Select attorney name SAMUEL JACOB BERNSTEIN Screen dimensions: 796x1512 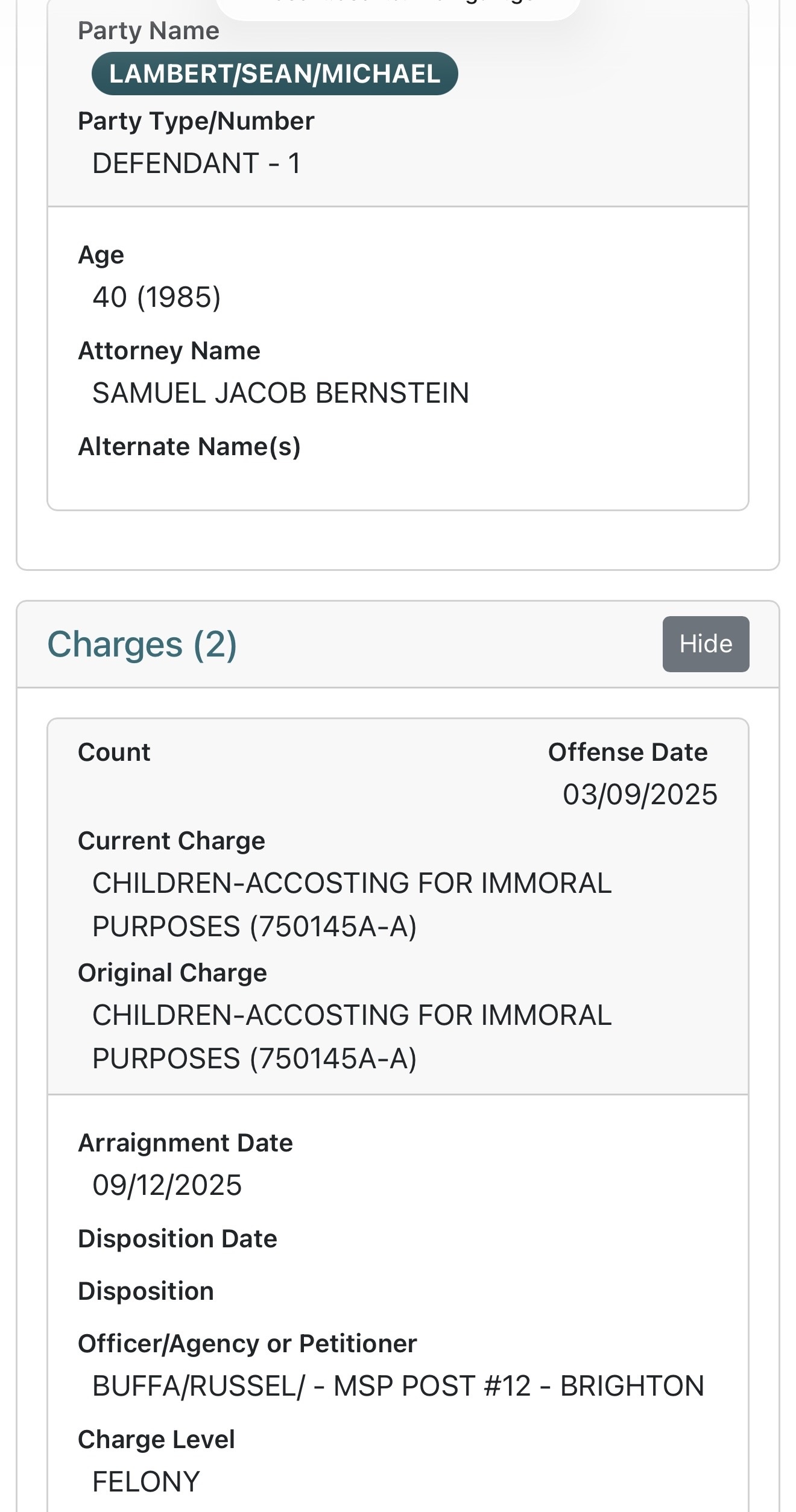click(280, 393)
